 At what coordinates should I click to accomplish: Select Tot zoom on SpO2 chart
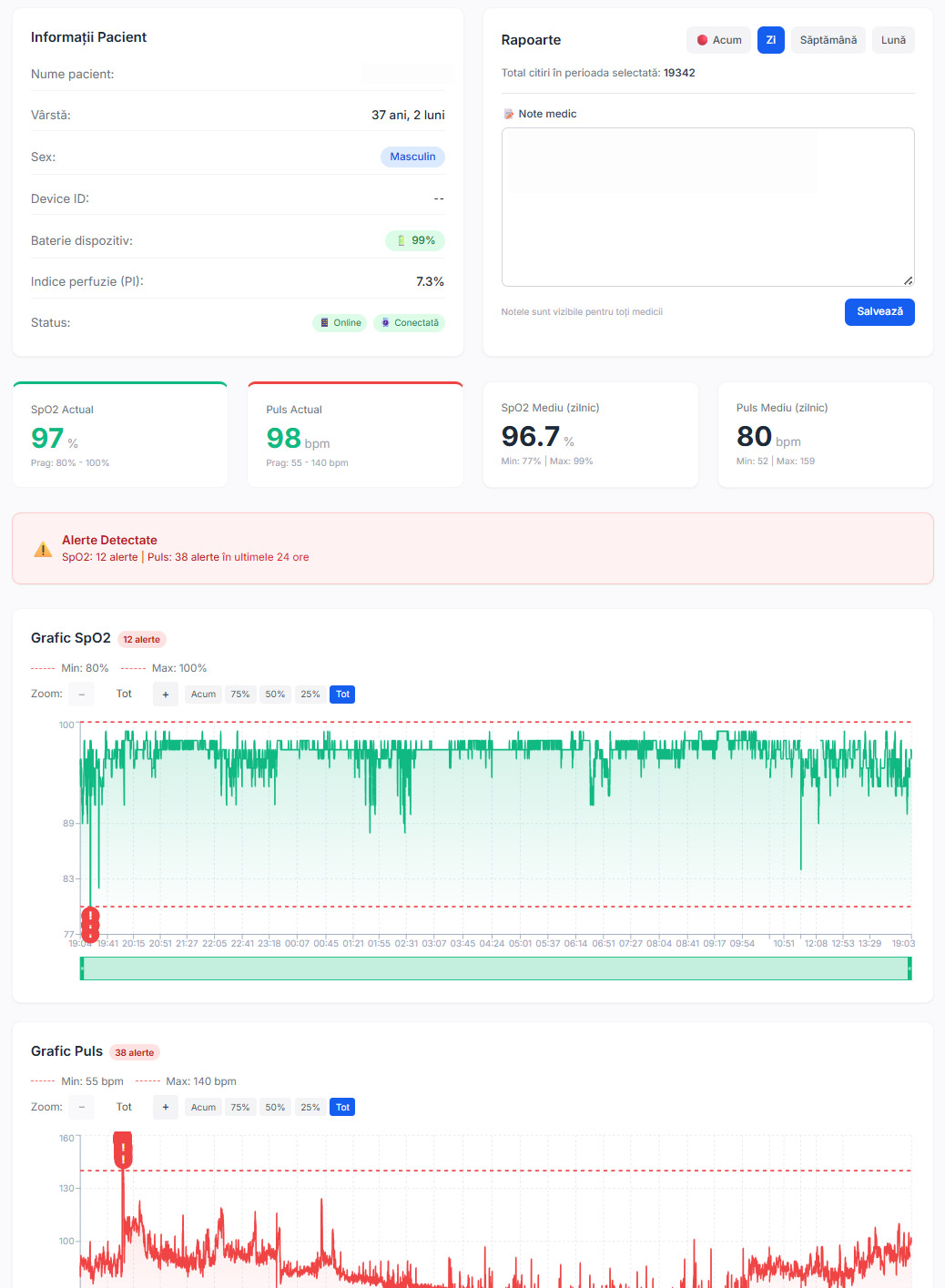tap(342, 695)
